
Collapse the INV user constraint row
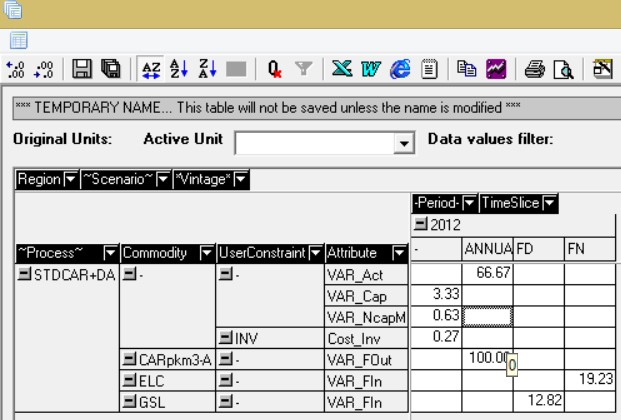coord(226,338)
